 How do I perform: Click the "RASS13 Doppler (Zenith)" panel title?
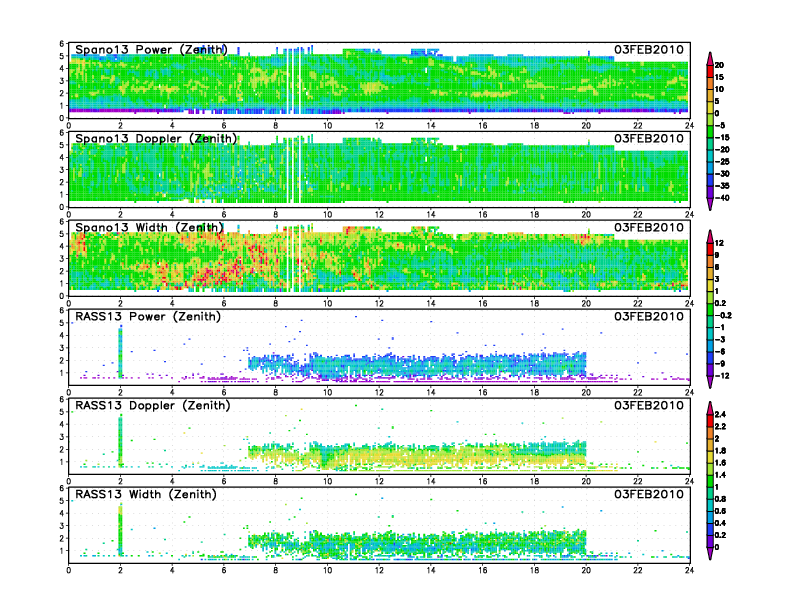[153, 405]
